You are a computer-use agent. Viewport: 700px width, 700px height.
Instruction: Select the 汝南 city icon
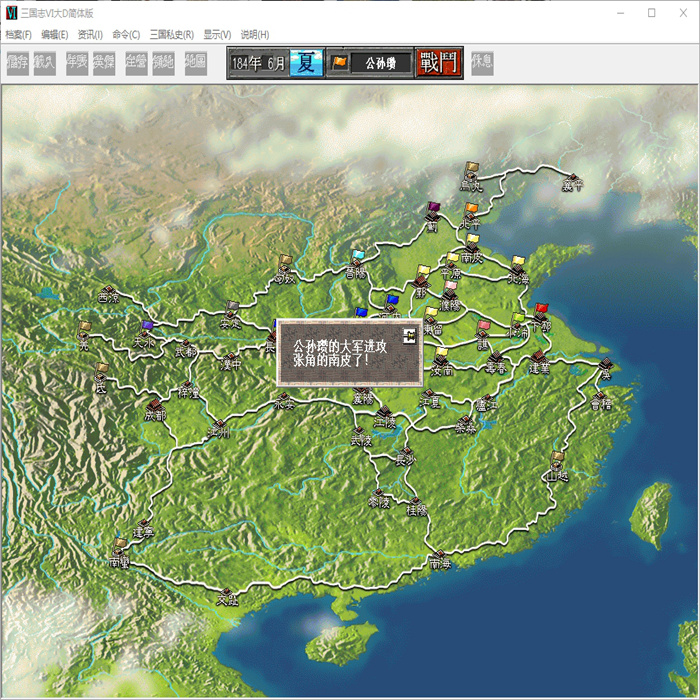pos(442,362)
